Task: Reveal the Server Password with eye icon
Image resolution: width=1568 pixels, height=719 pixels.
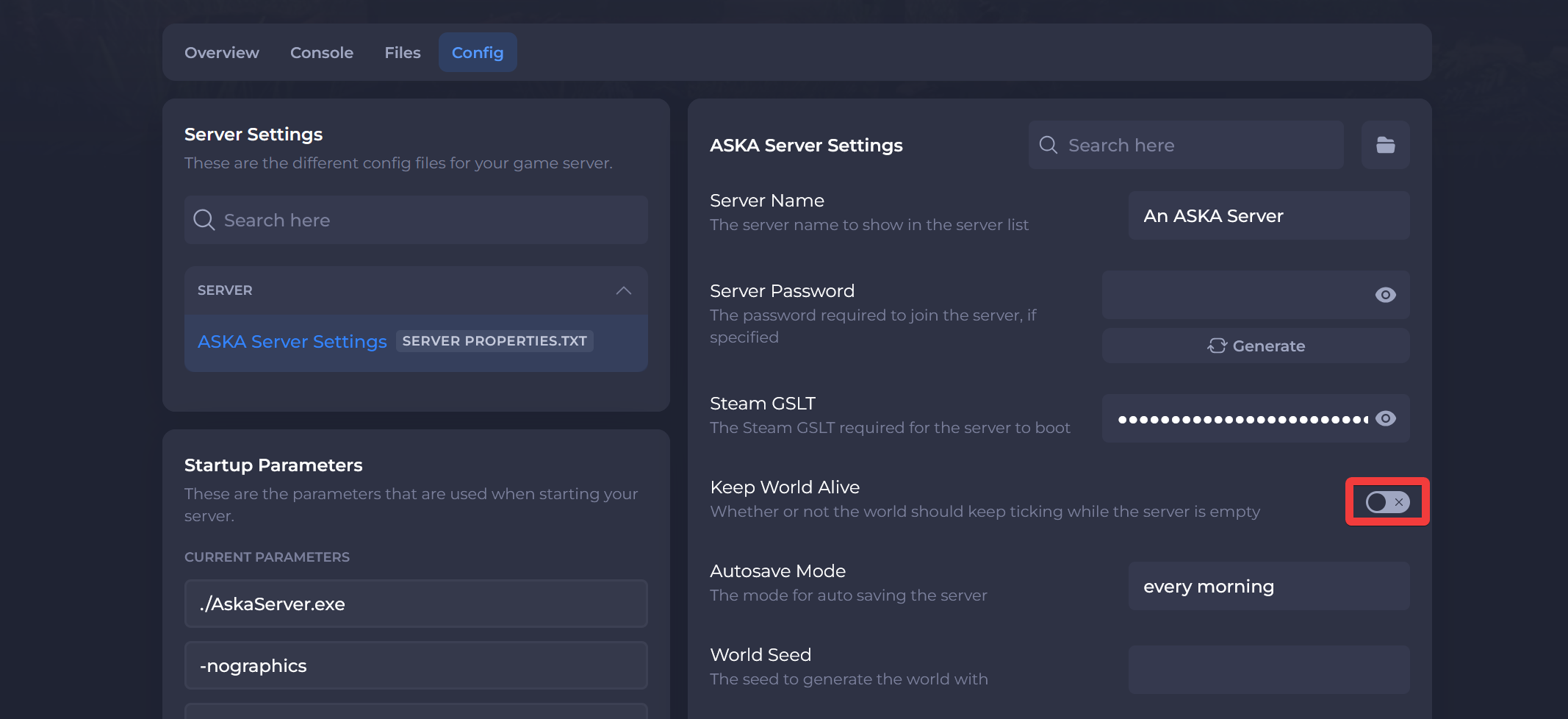Action: (x=1385, y=295)
